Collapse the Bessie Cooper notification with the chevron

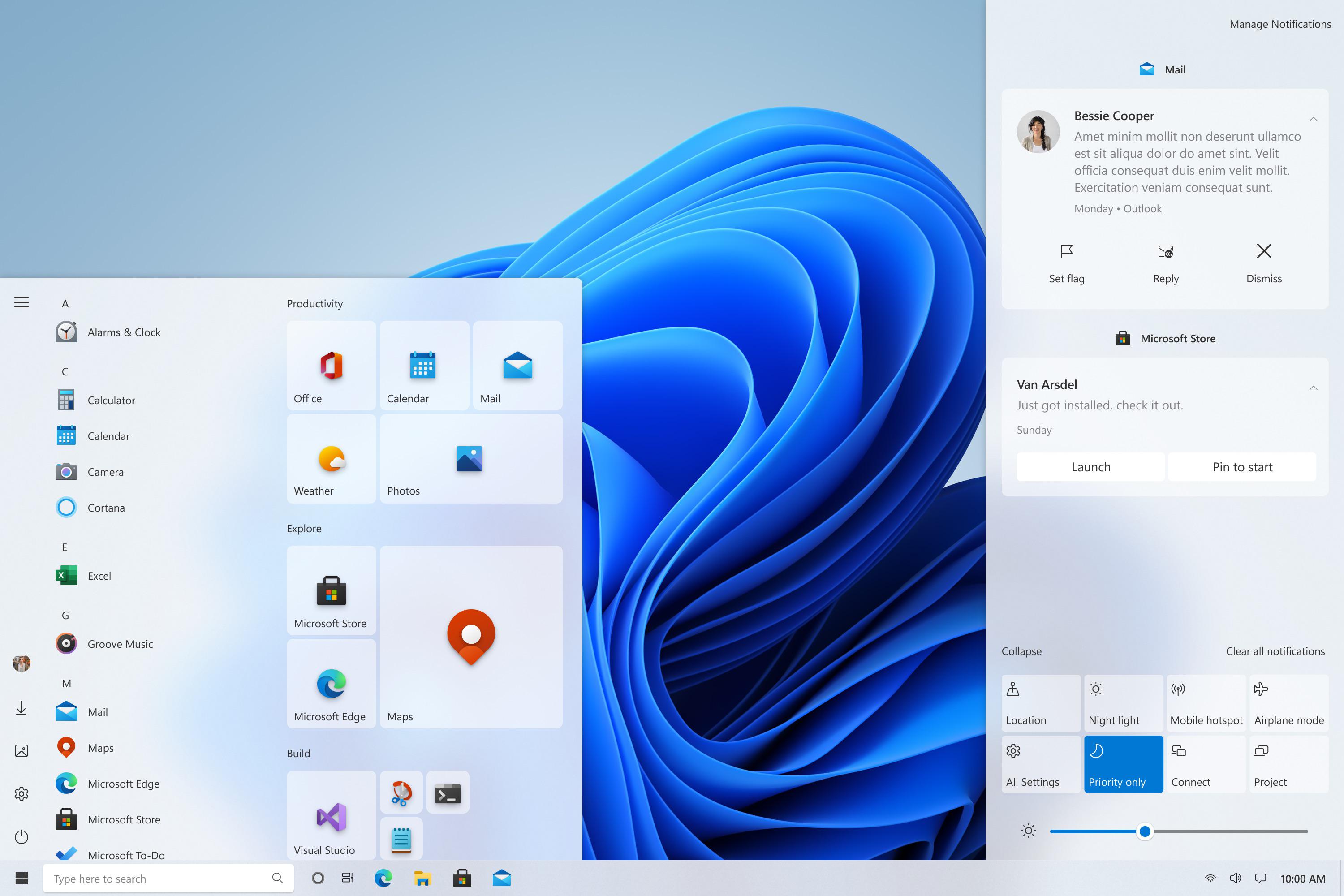[1313, 120]
